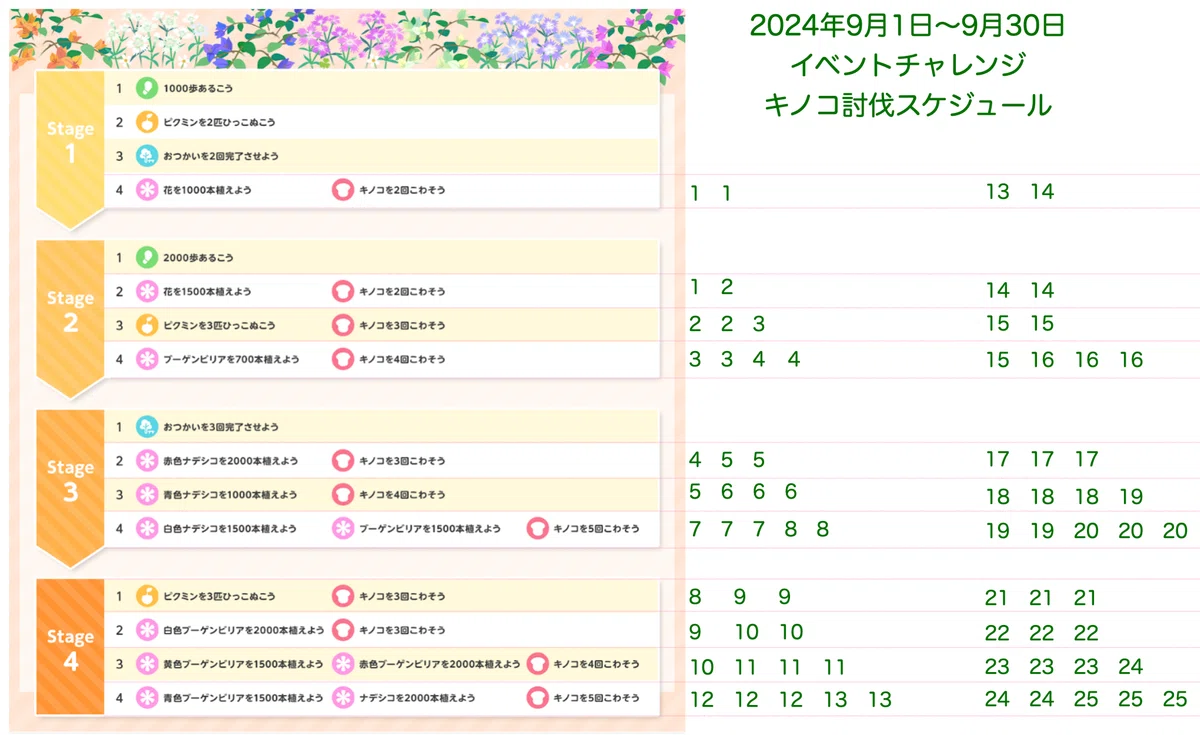Click the task text 赤色ブーゲンビリアを2000本植えよう

pos(440,664)
